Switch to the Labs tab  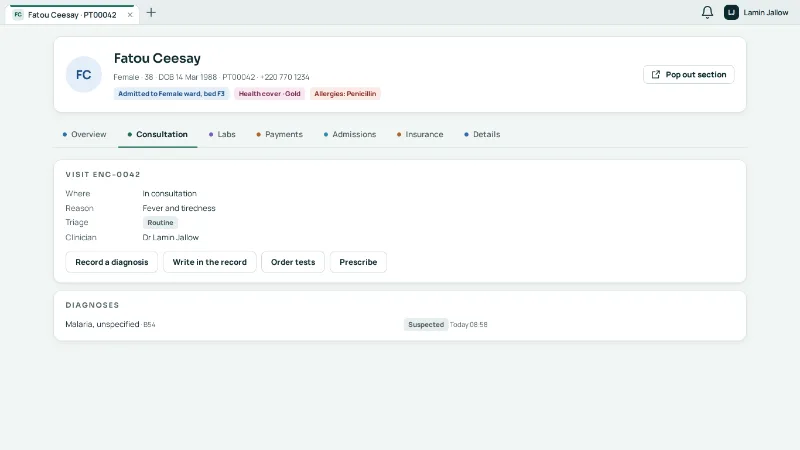tap(222, 134)
